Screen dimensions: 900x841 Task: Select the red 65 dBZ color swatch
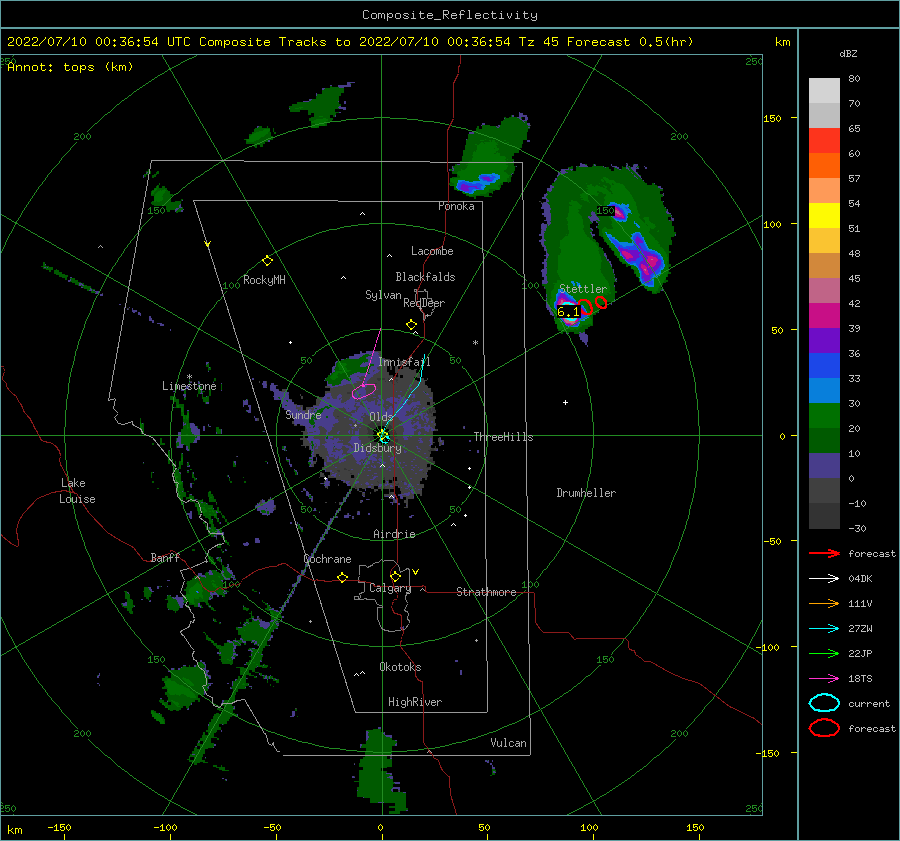(x=824, y=140)
